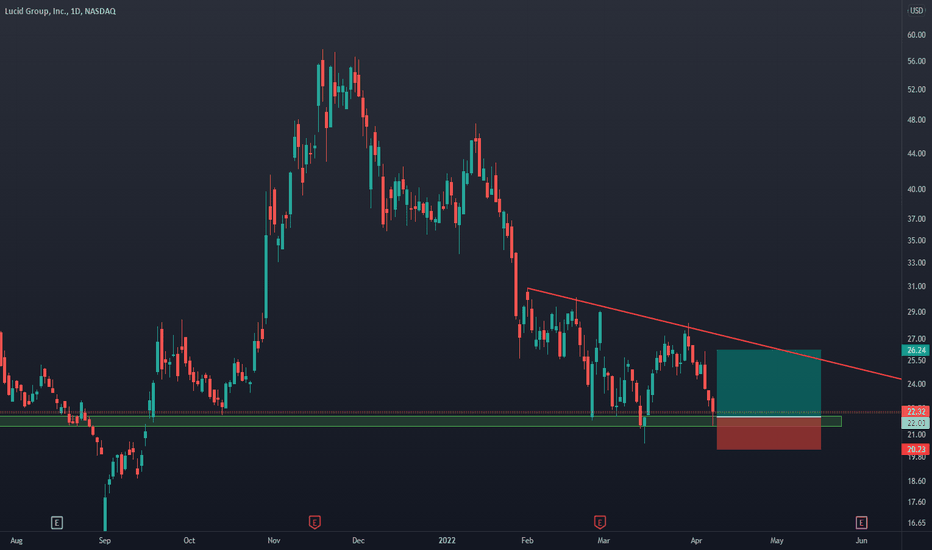Click the 21.00 price axis label
932x550 pixels.
pyautogui.click(x=916, y=435)
